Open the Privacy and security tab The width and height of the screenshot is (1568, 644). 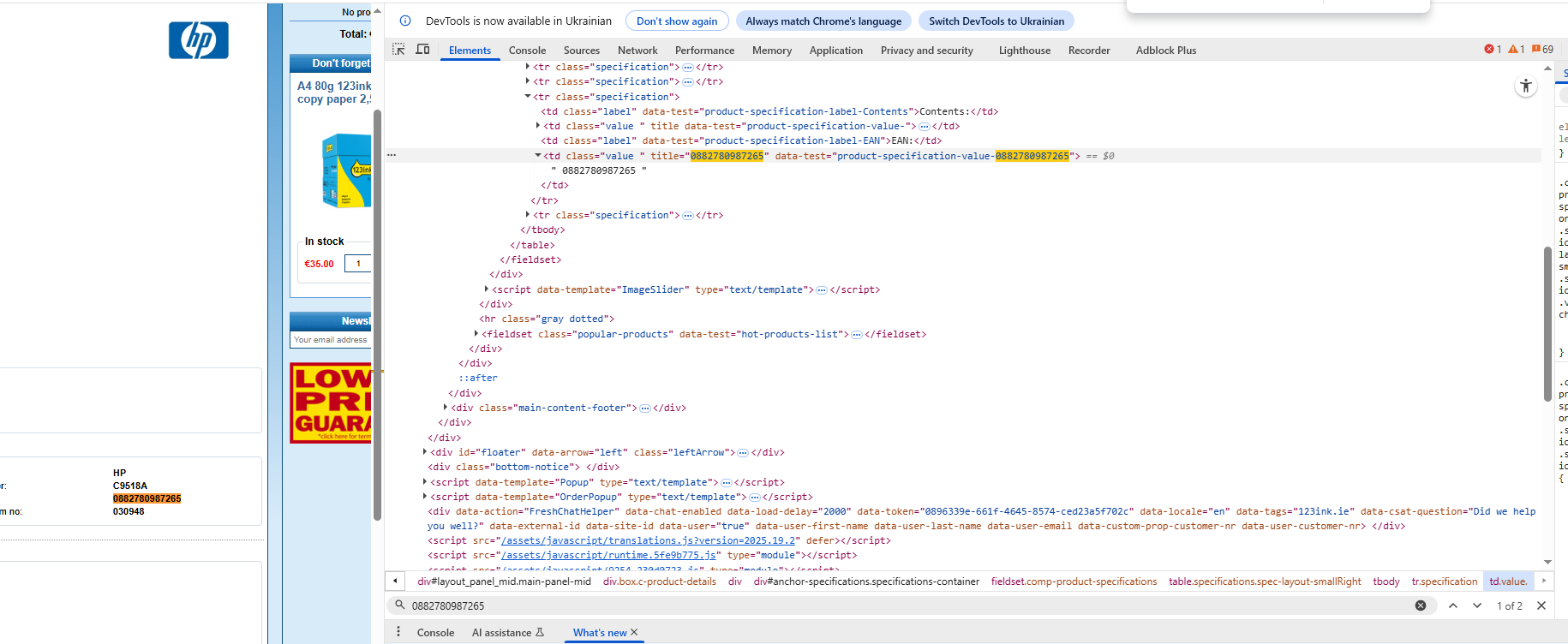(927, 51)
